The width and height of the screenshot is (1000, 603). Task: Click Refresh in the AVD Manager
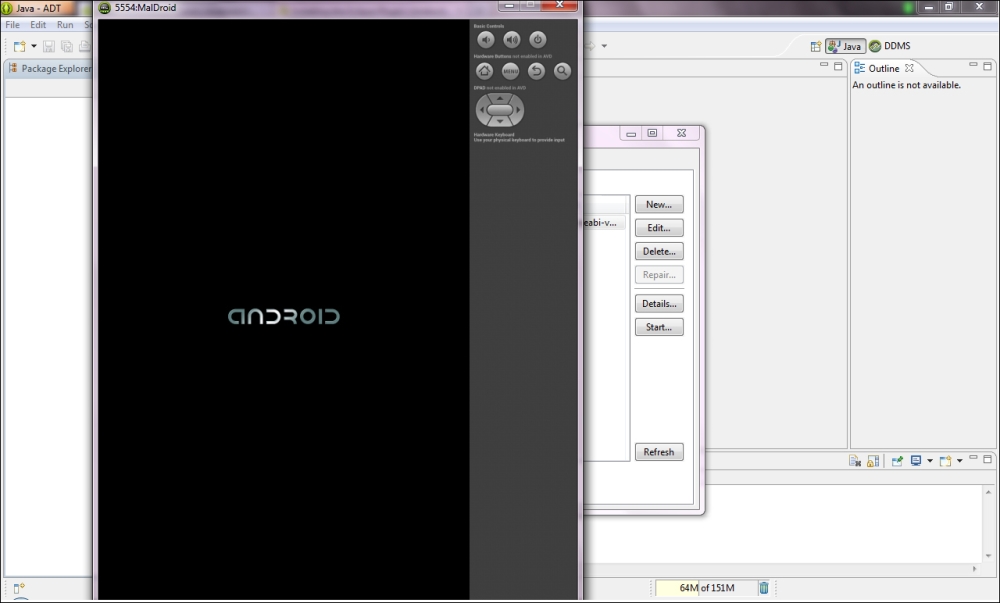click(x=659, y=453)
